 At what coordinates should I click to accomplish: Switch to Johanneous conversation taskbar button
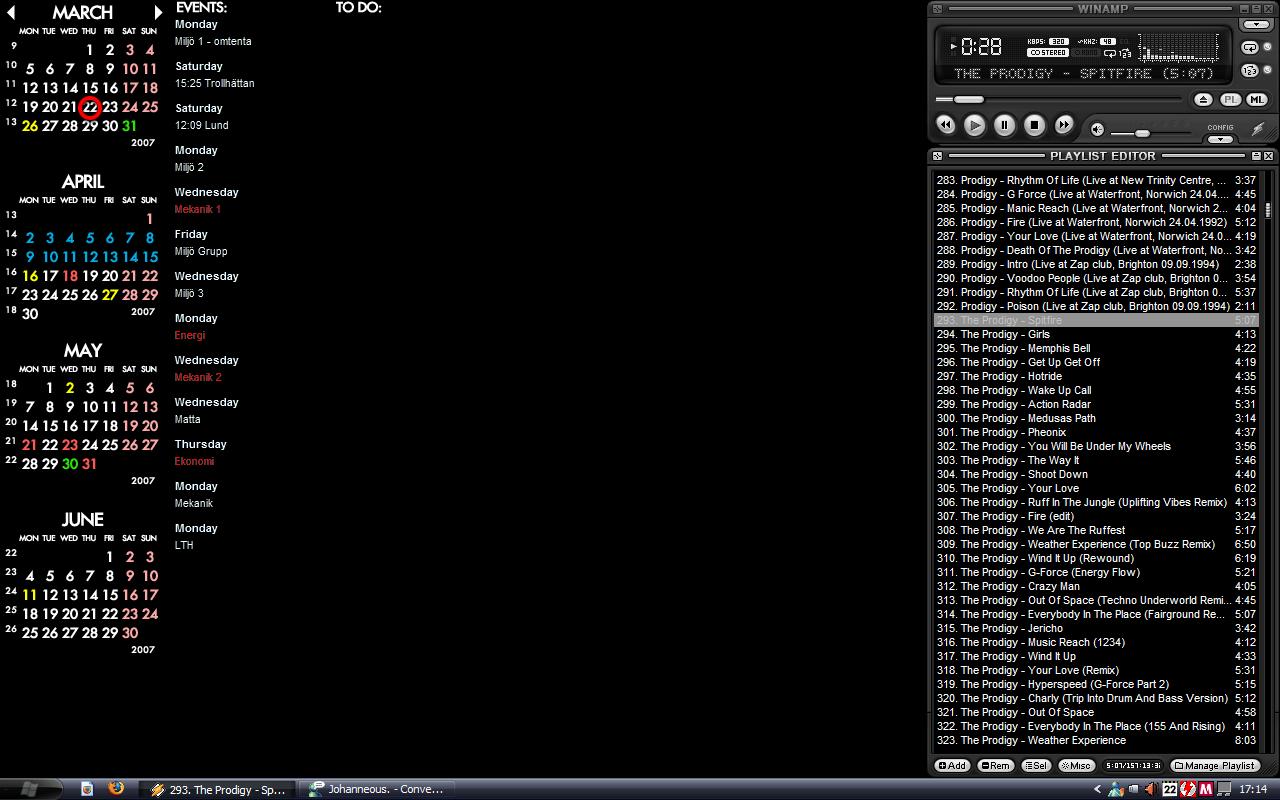377,789
